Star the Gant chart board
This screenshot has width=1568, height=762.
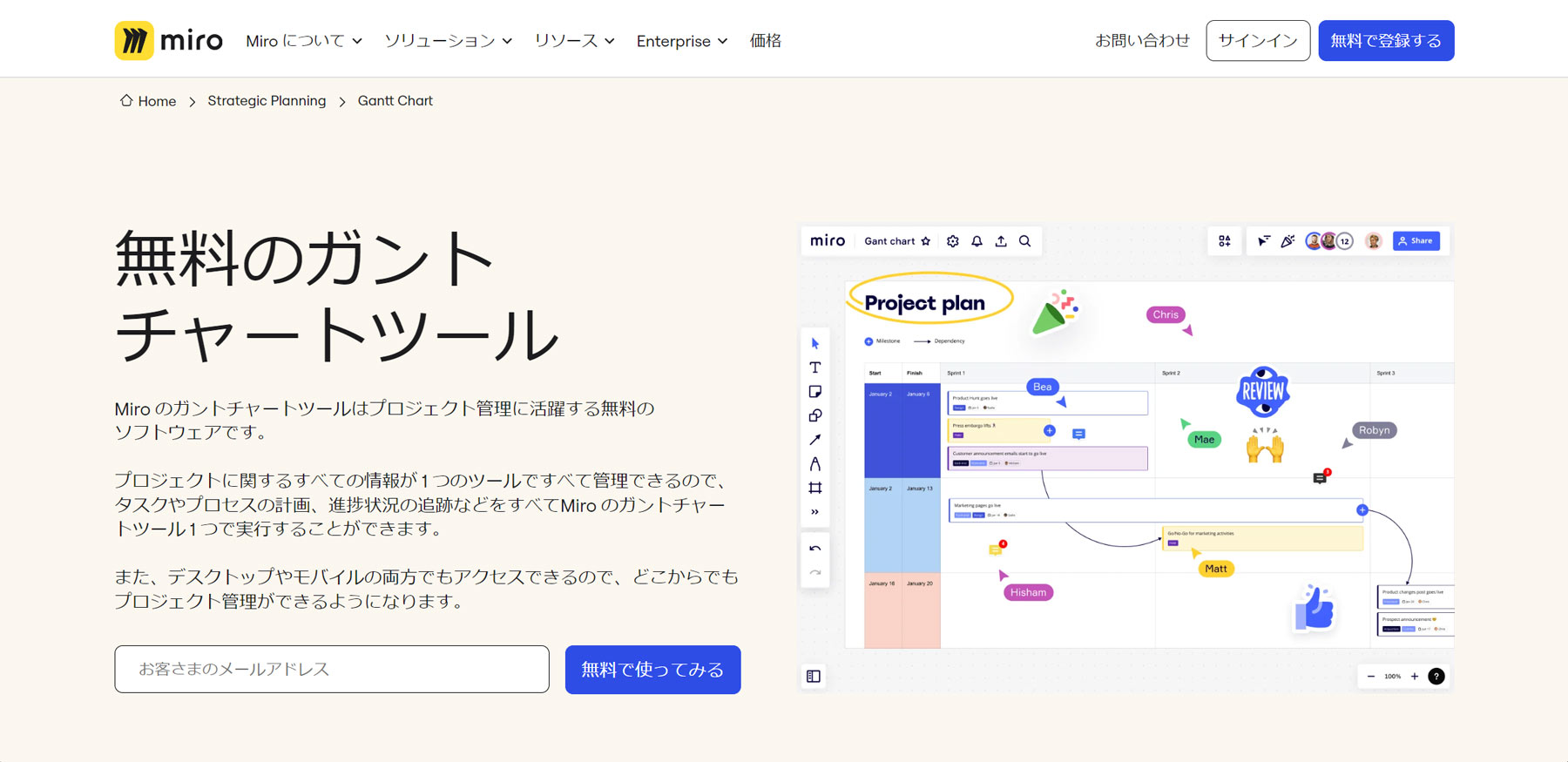(926, 241)
